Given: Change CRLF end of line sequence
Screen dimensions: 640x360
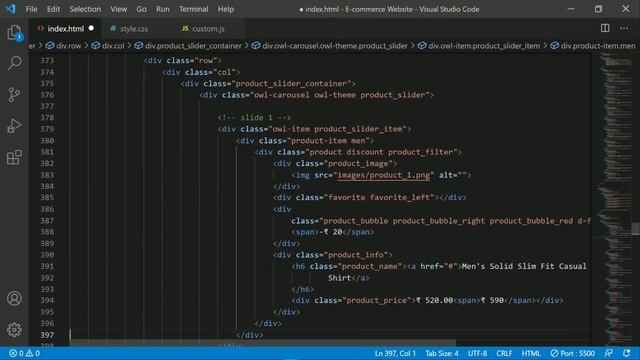Looking at the screenshot, I should pyautogui.click(x=504, y=353).
